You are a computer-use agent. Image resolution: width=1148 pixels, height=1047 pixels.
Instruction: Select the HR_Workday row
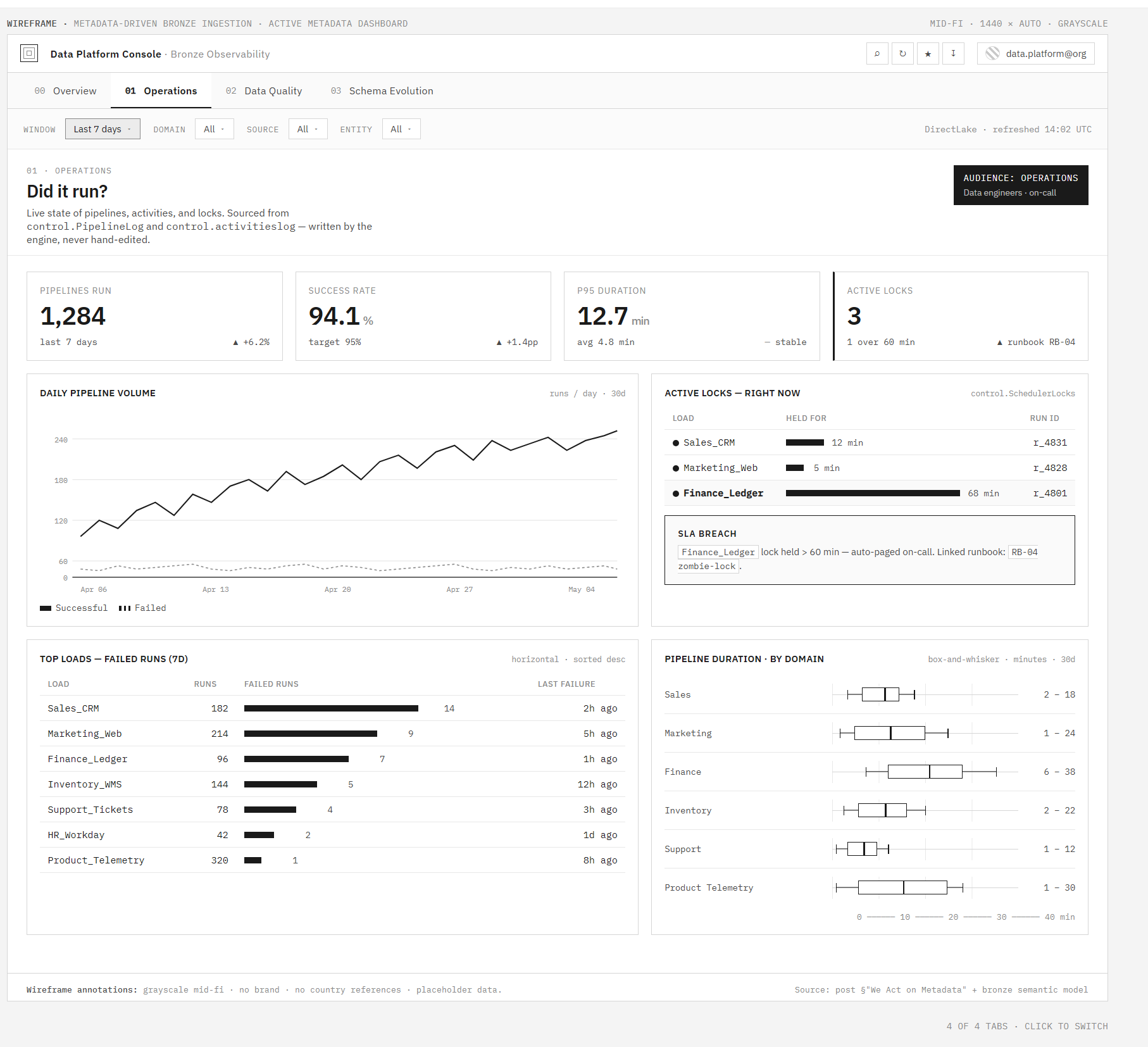(x=332, y=835)
